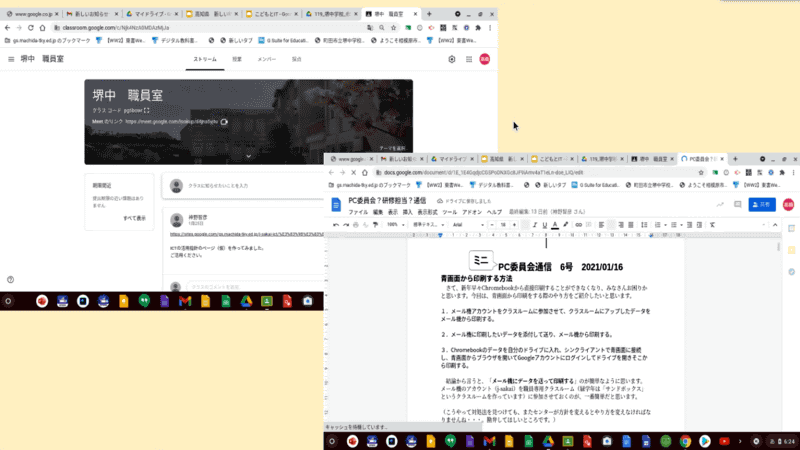Open Classroom settings gear icon

452,59
